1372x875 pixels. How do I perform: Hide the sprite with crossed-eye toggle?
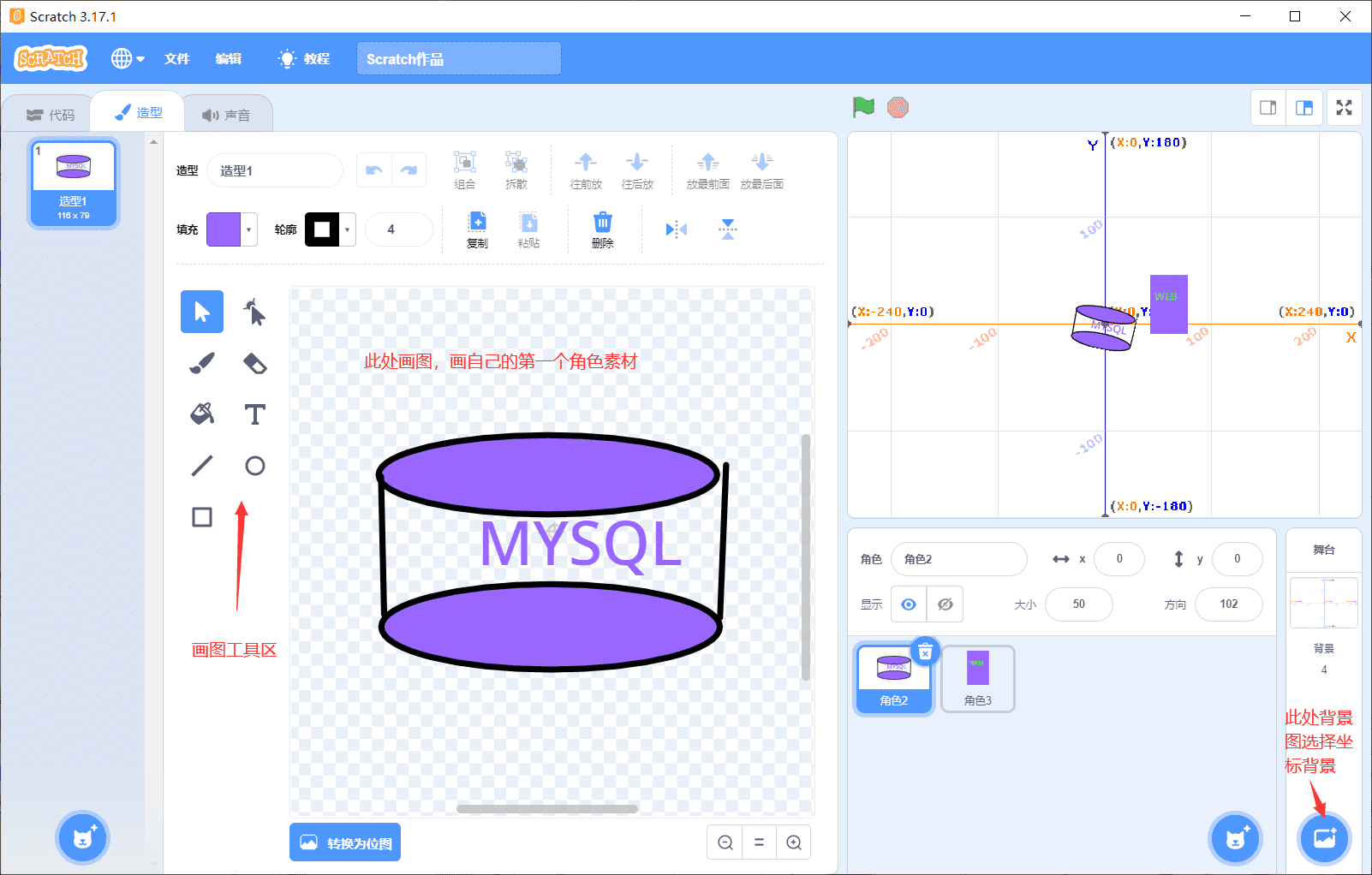pos(945,604)
